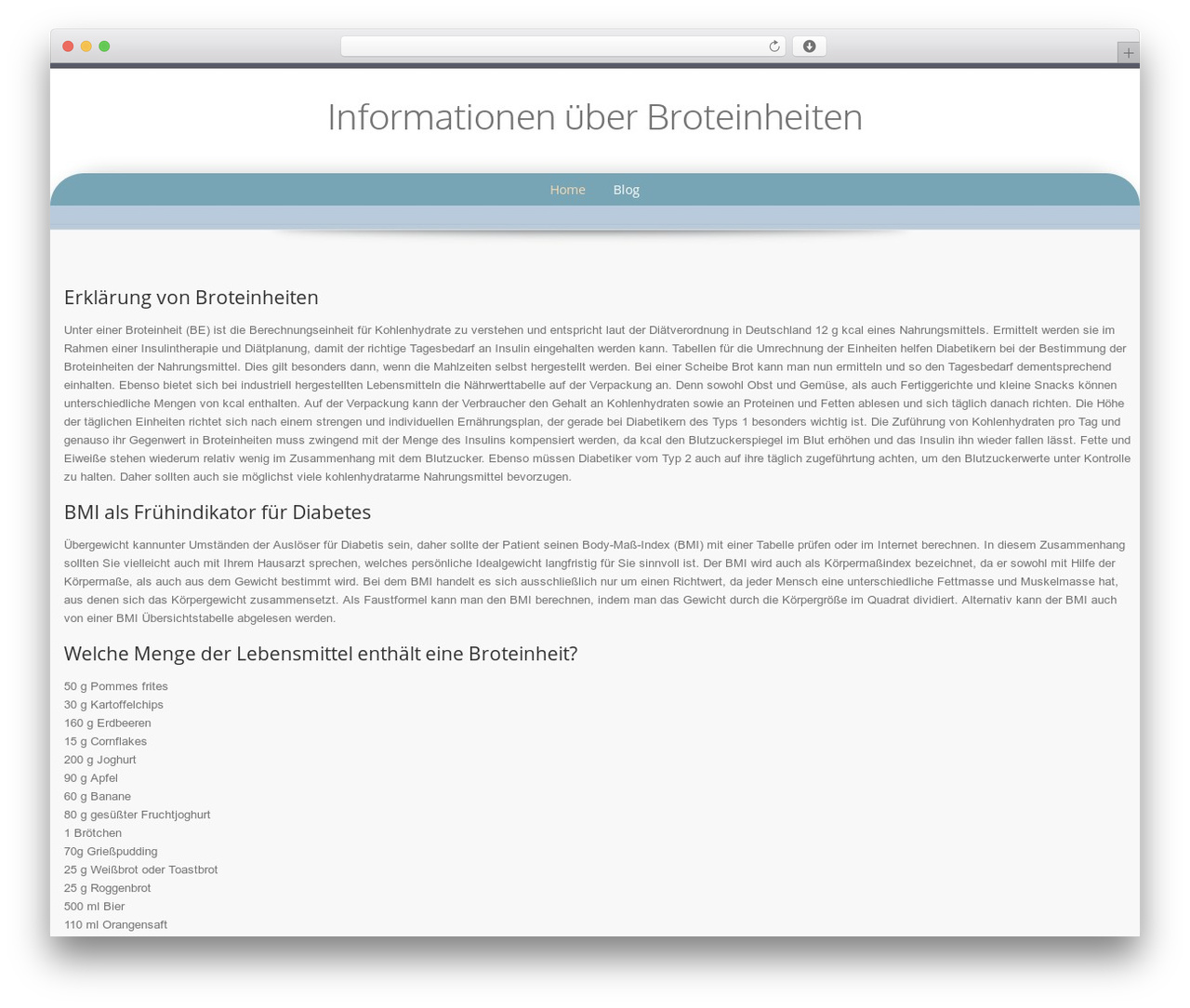Select the line 1 Brötchen

(x=93, y=833)
